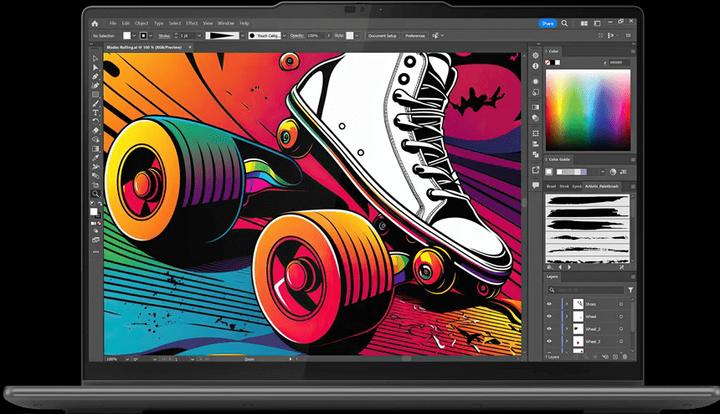Click the None swatch in the Color panel
This screenshot has width=720, height=414.
point(547,62)
